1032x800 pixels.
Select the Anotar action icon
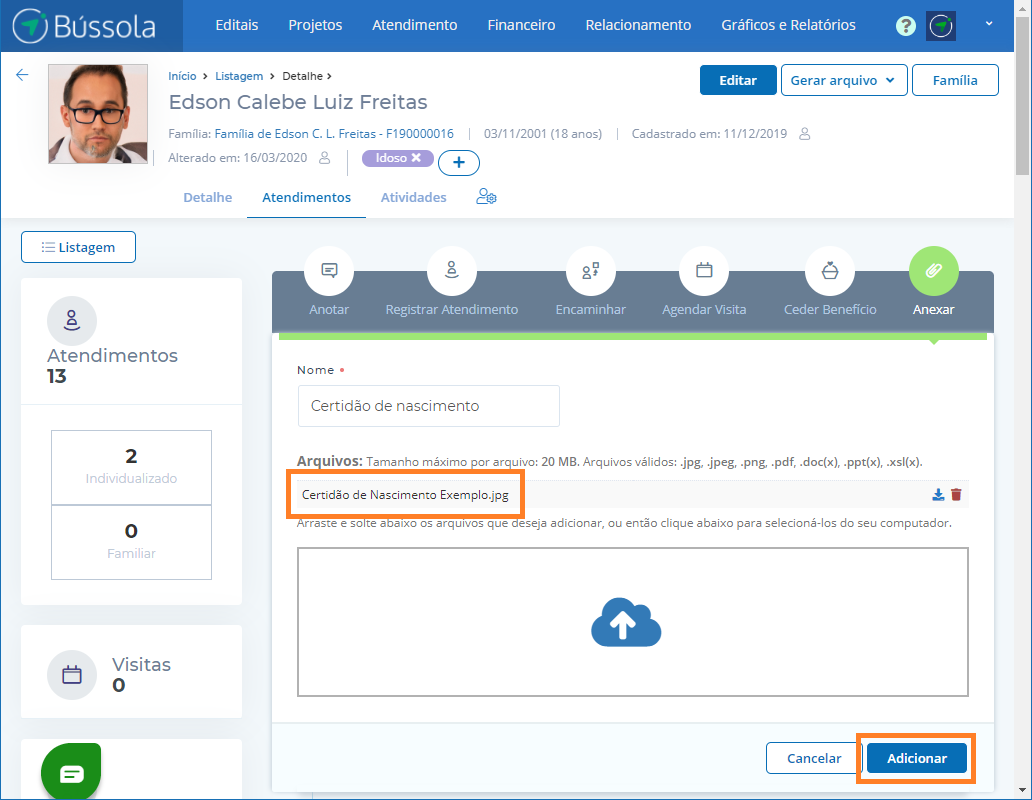(329, 270)
